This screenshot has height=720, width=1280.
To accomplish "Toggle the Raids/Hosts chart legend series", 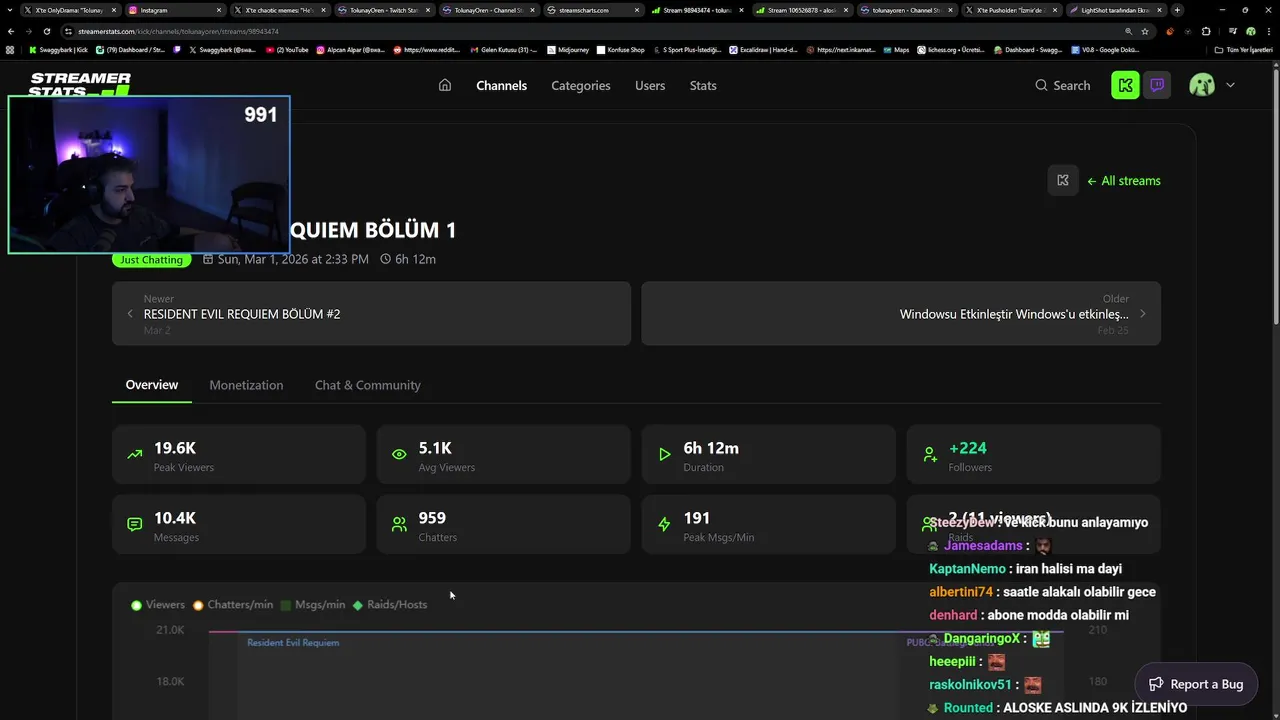I will (390, 605).
